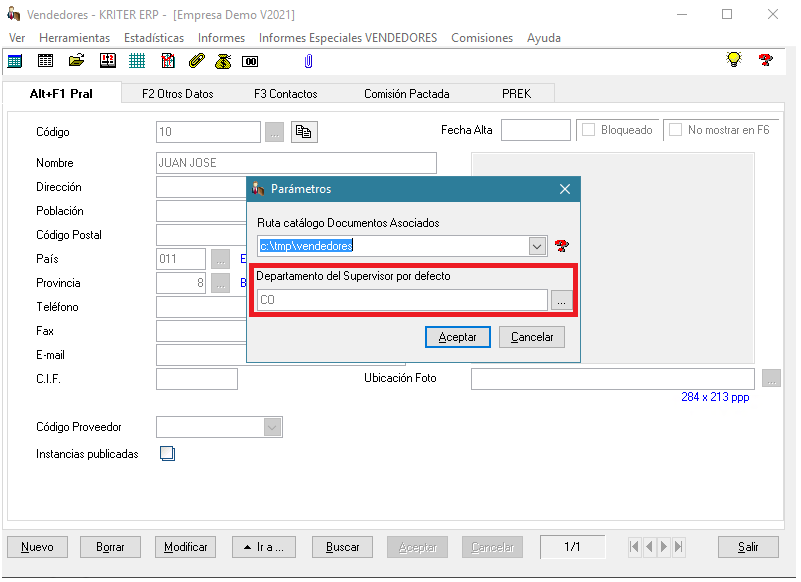Click the red question mark toolbar icon
This screenshot has width=801, height=582.
pyautogui.click(x=765, y=60)
